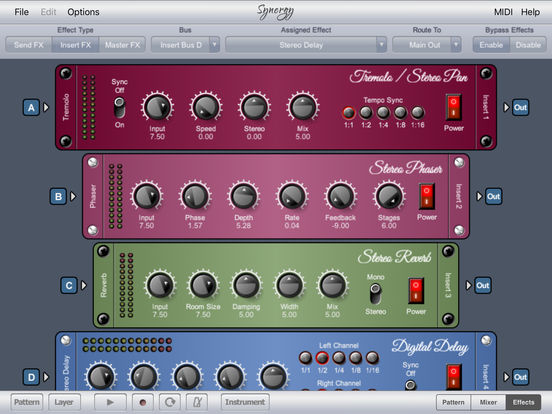Open the Help menu
The width and height of the screenshot is (552, 414).
pos(530,12)
